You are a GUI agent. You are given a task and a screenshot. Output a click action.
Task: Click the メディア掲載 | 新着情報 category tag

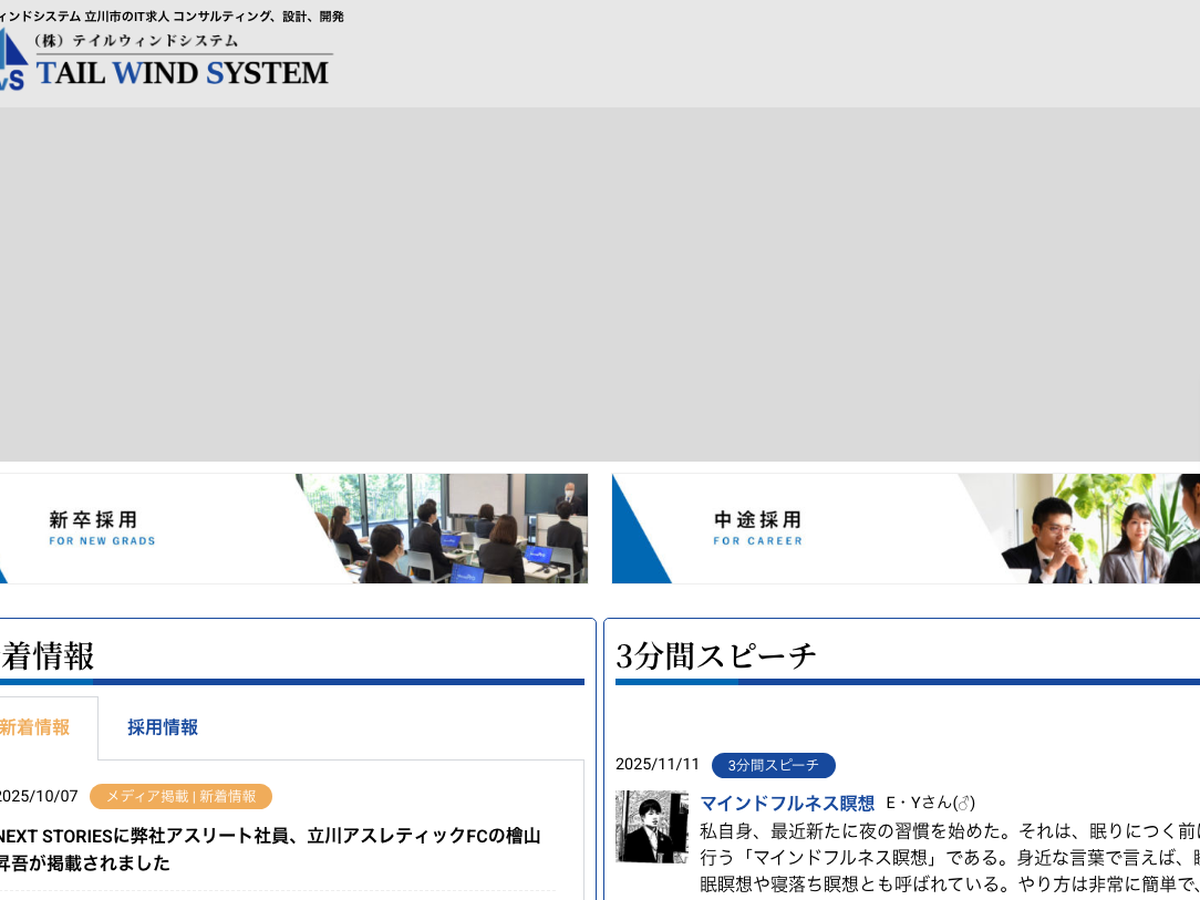coord(181,796)
